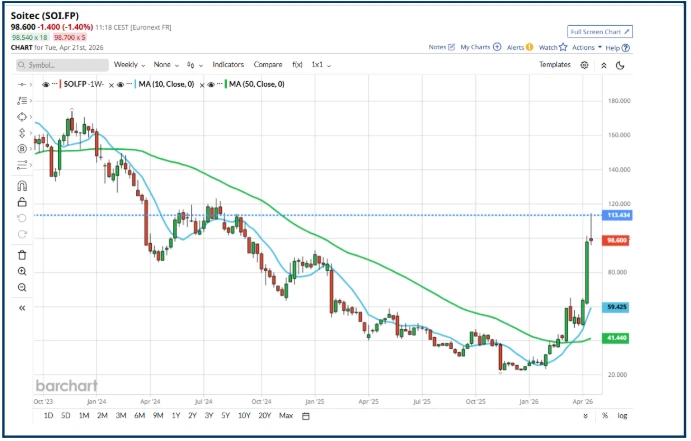Open the date range calendar picker
This screenshot has width=691, height=441.
306,416
